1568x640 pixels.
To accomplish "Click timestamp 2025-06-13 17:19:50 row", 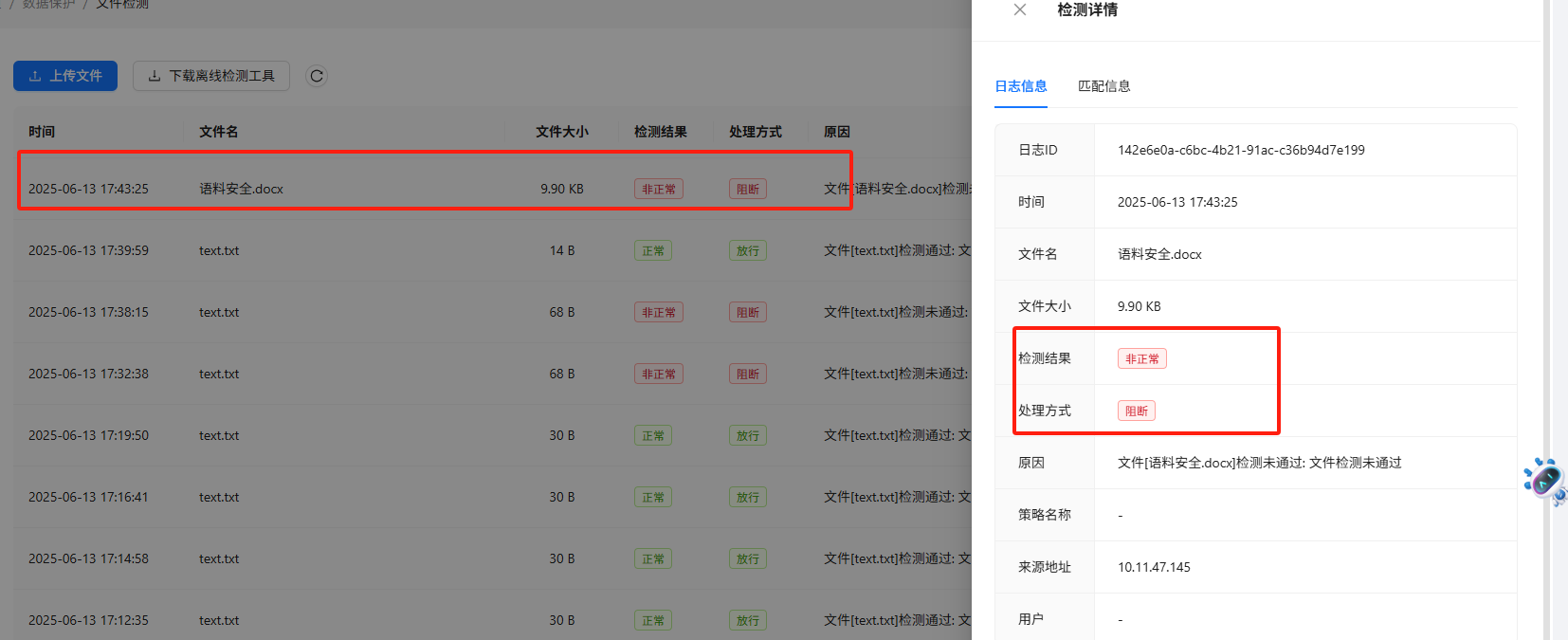I will click(x=88, y=435).
